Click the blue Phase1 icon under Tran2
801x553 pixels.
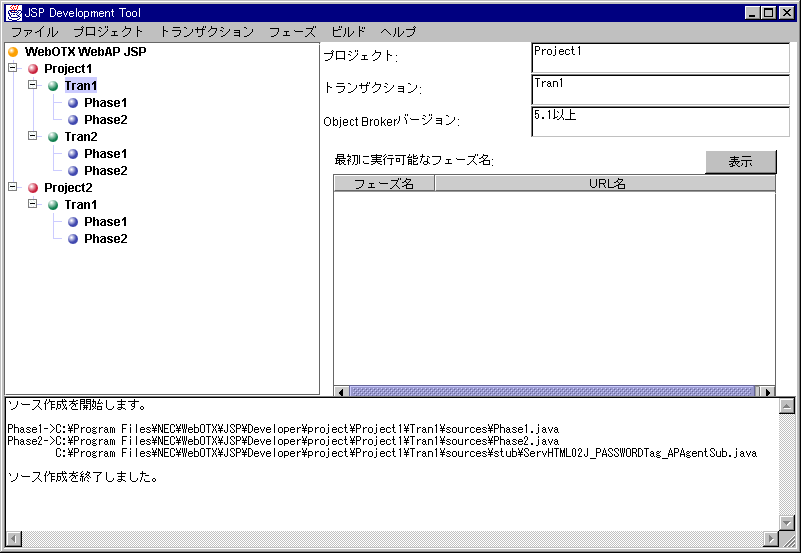pos(73,154)
